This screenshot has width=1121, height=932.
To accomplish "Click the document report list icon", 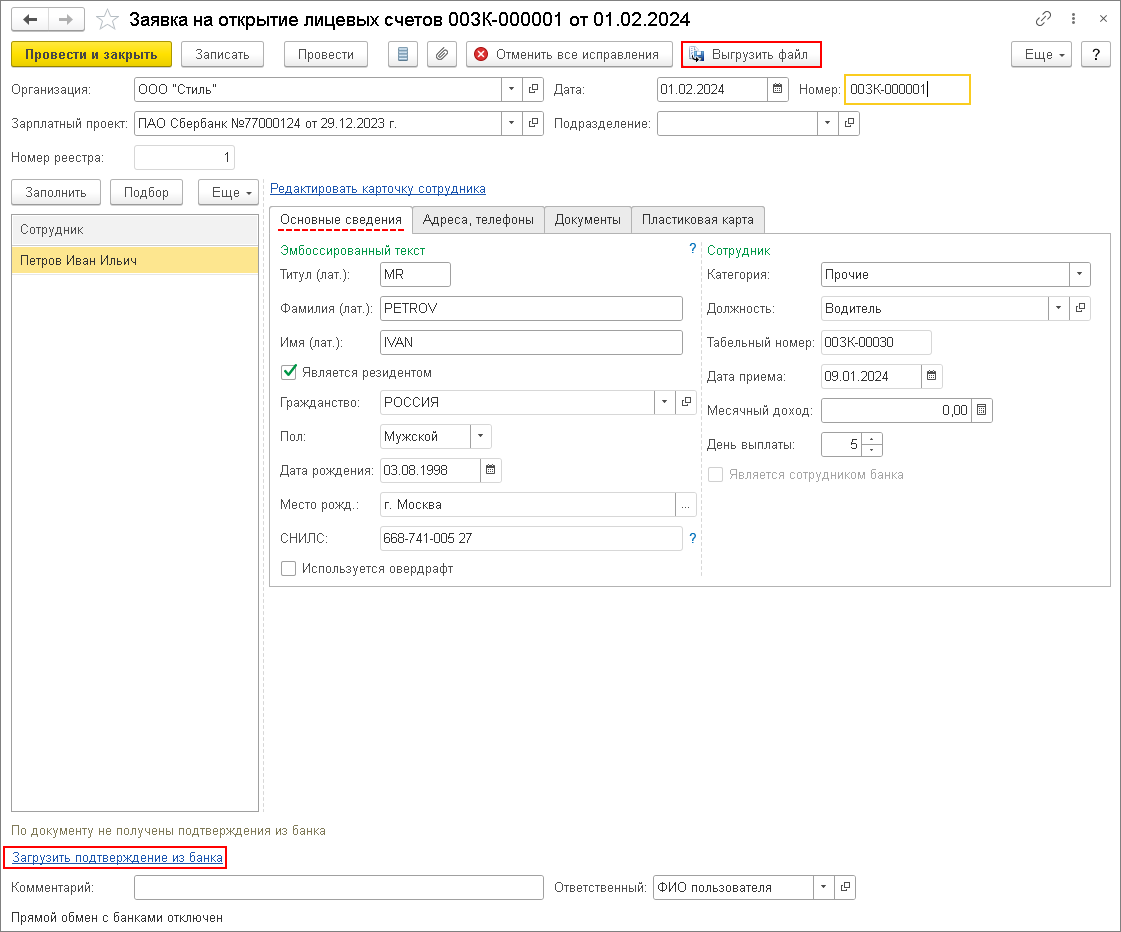I will 403,54.
